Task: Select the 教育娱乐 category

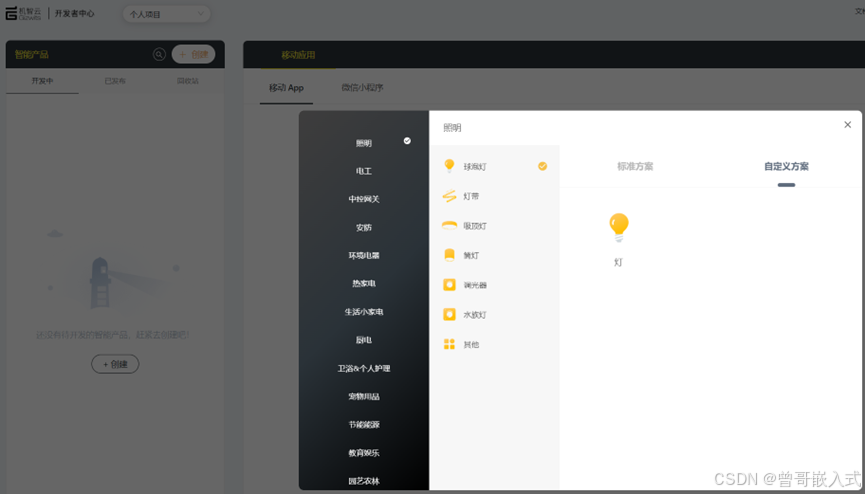Action: [x=364, y=453]
